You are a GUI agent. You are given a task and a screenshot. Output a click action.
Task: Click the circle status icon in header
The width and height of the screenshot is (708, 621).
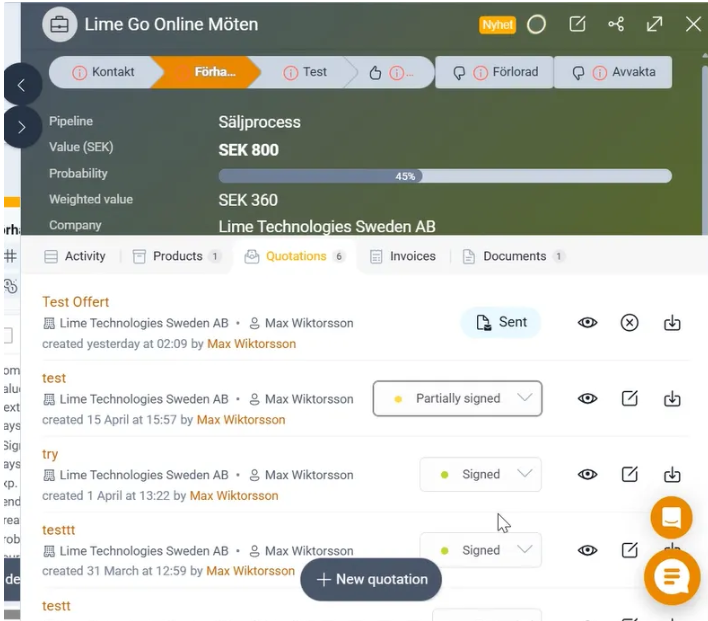point(536,24)
